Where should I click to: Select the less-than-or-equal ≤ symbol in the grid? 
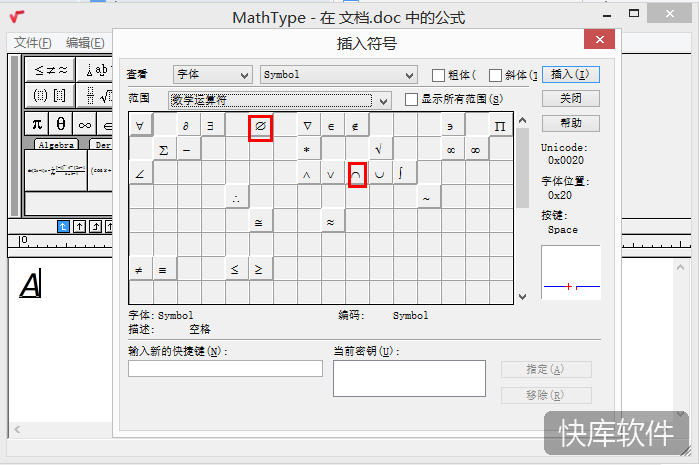(237, 268)
